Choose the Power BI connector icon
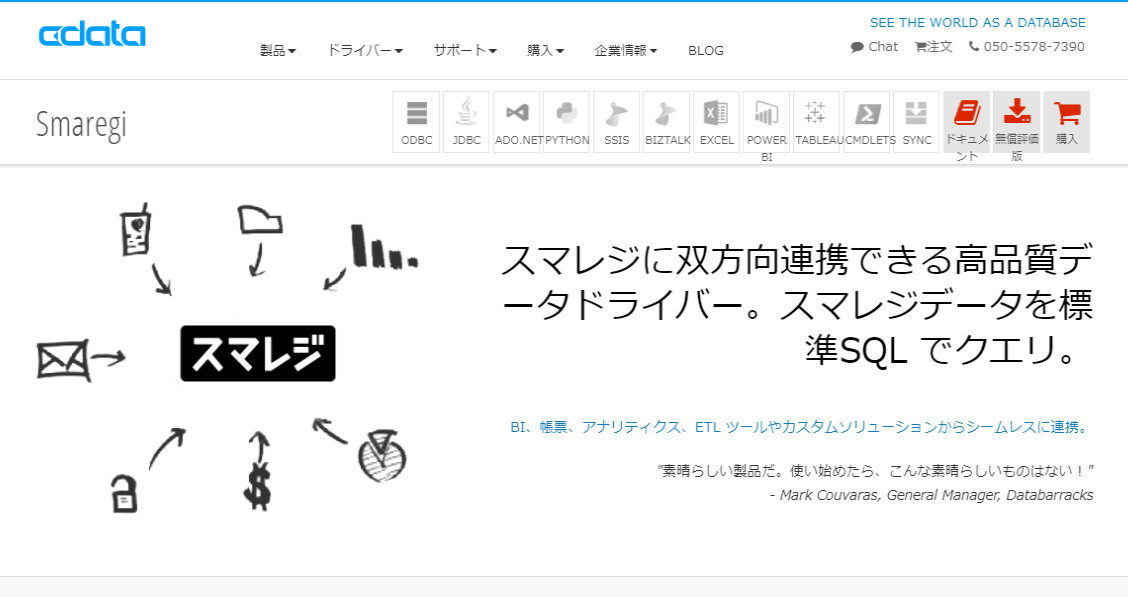 766,122
